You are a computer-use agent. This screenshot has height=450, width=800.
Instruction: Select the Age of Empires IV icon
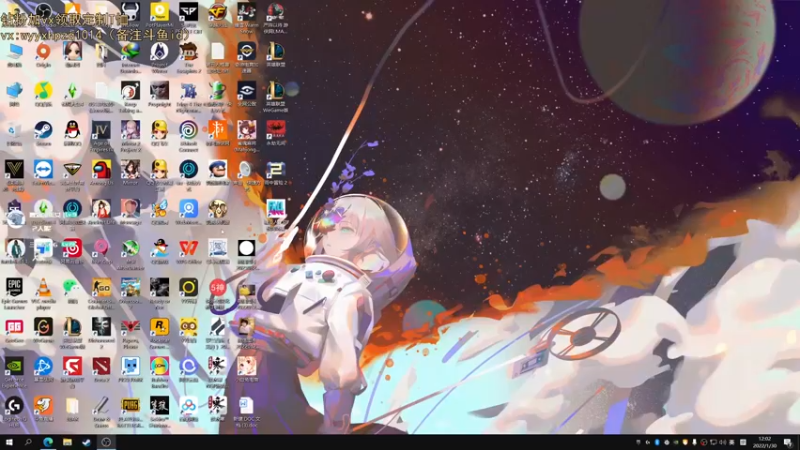(x=101, y=130)
